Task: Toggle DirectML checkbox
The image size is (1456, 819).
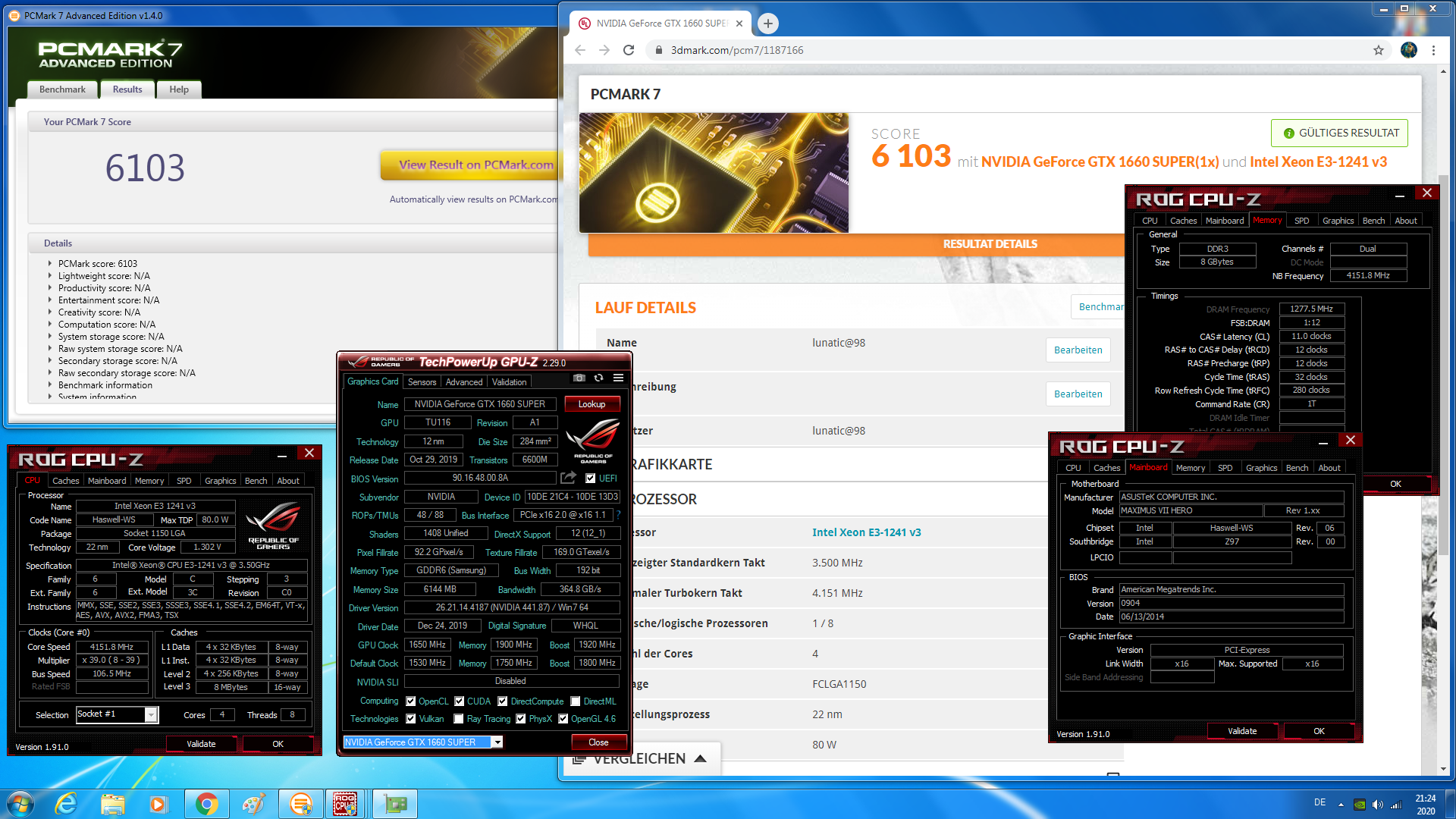Action: pos(576,701)
